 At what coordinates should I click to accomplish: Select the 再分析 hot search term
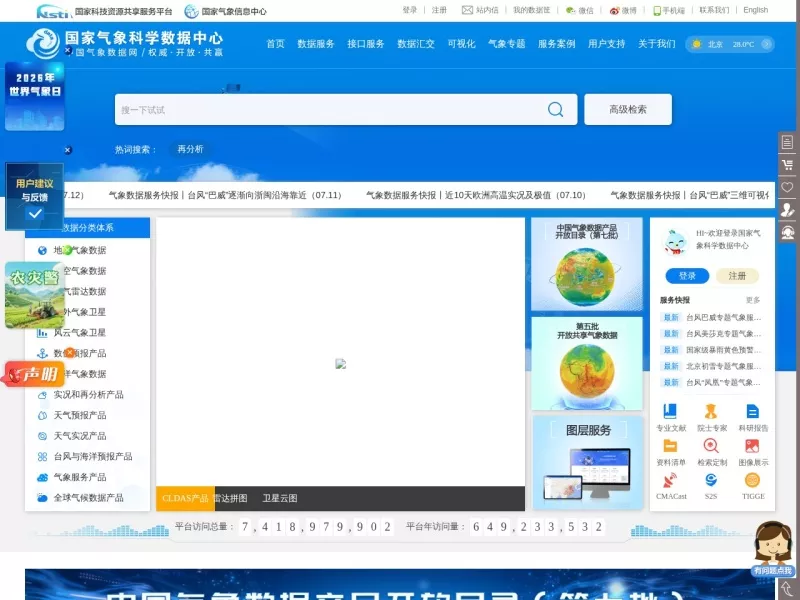coord(190,149)
